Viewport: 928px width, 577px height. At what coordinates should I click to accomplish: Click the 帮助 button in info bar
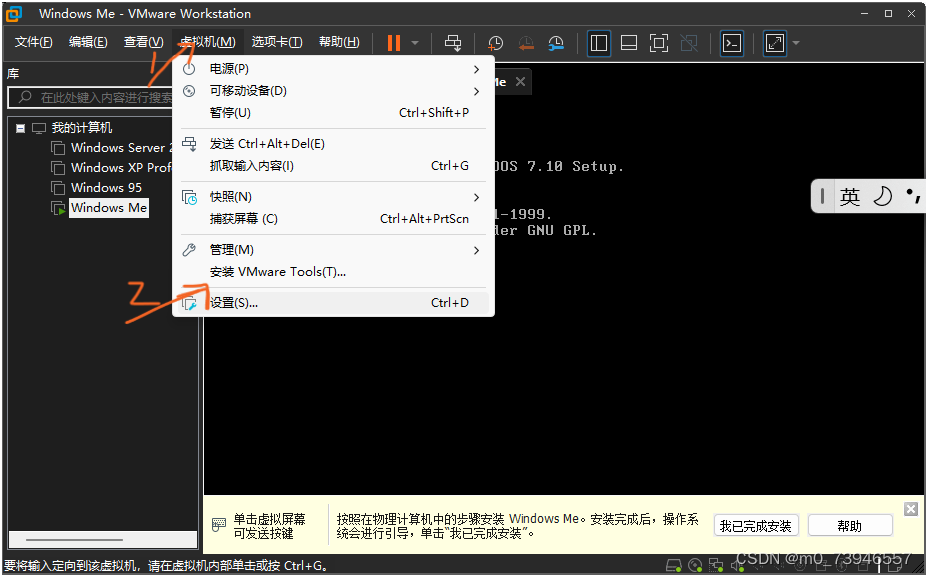coord(850,526)
